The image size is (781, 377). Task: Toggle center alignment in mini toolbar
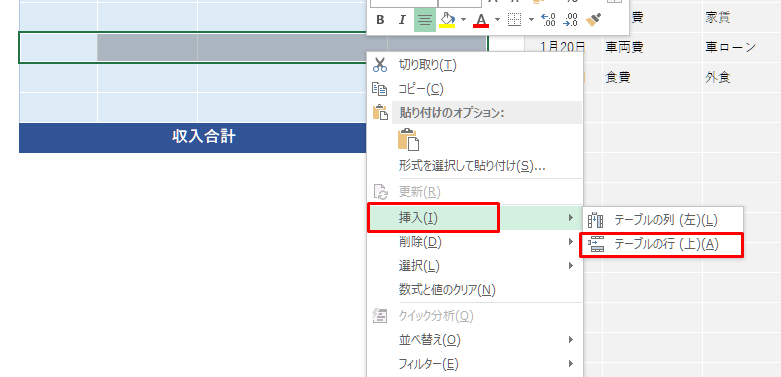[425, 20]
